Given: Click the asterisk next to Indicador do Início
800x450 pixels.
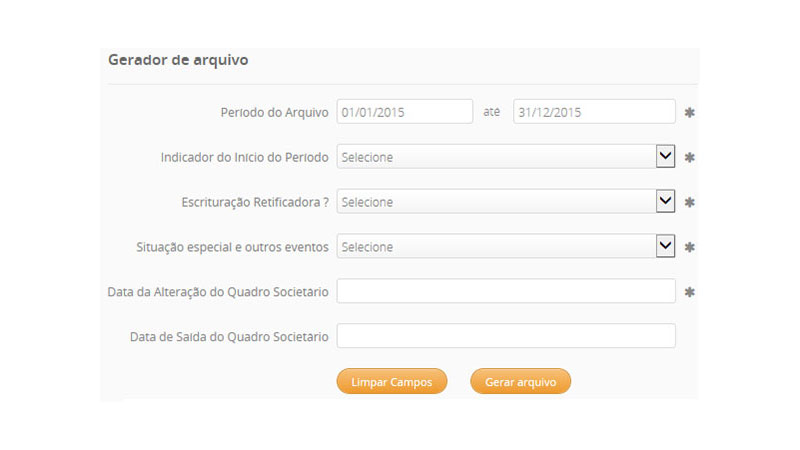Looking at the screenshot, I should coord(689,158).
